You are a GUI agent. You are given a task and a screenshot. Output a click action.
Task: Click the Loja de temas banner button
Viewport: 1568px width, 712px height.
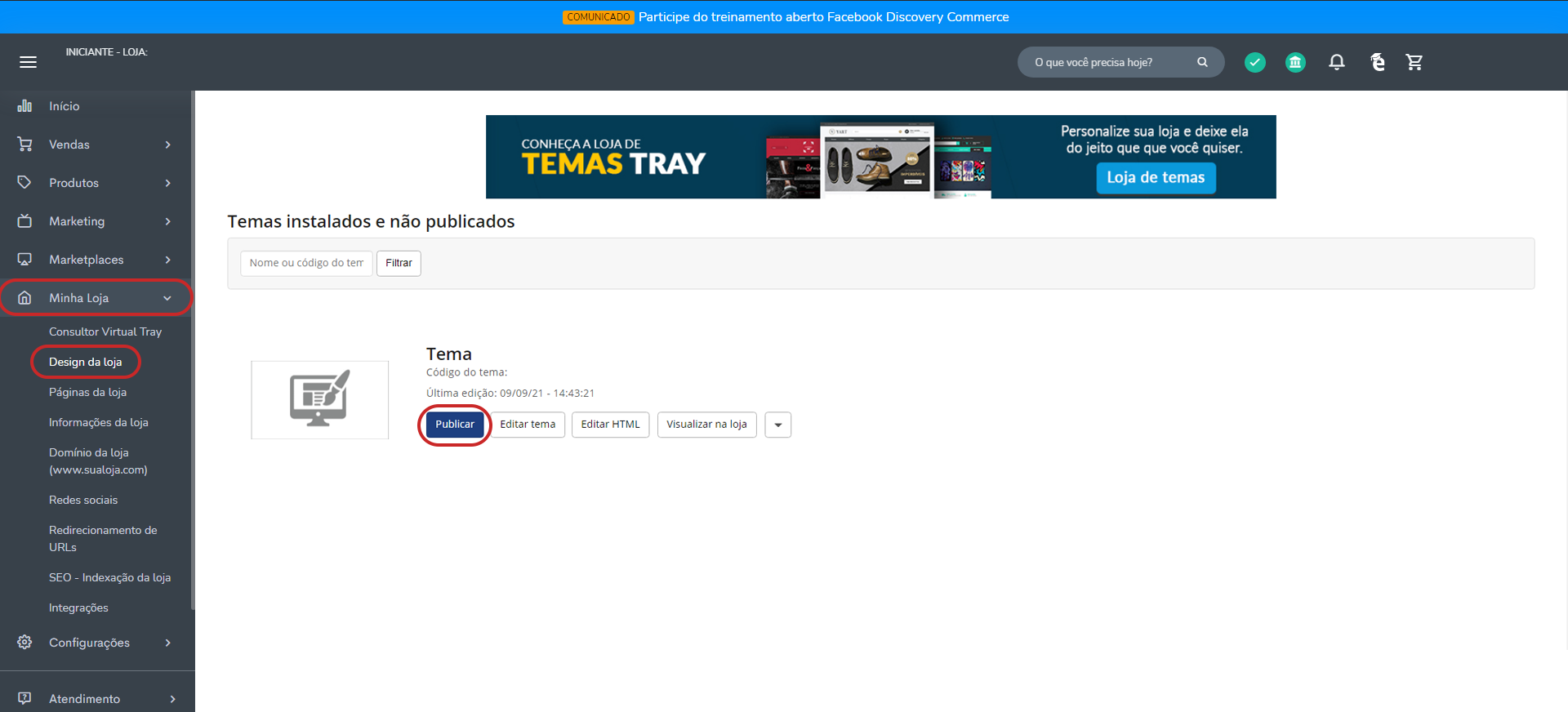(1156, 178)
